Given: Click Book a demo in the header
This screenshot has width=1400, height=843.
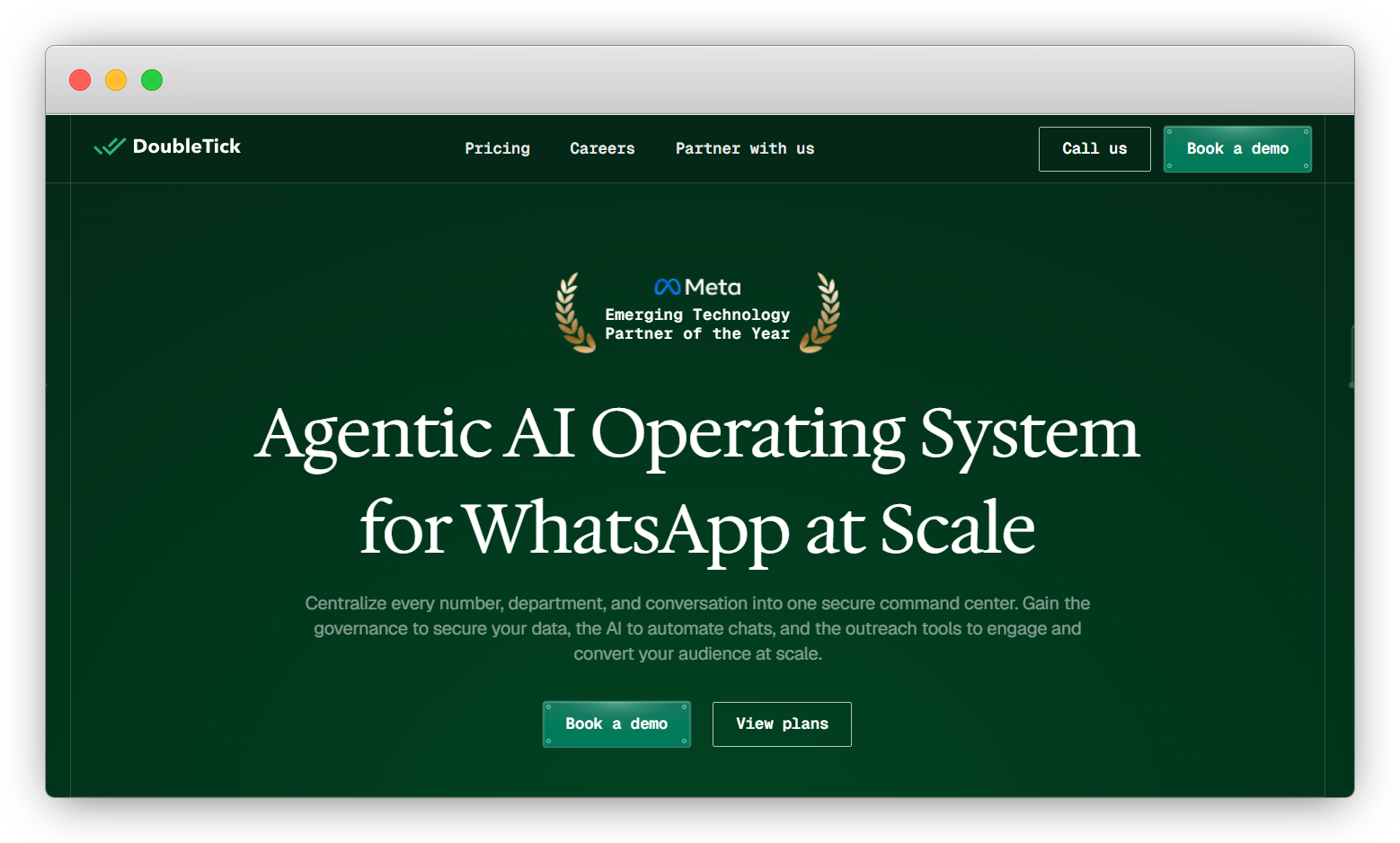Looking at the screenshot, I should (x=1237, y=149).
